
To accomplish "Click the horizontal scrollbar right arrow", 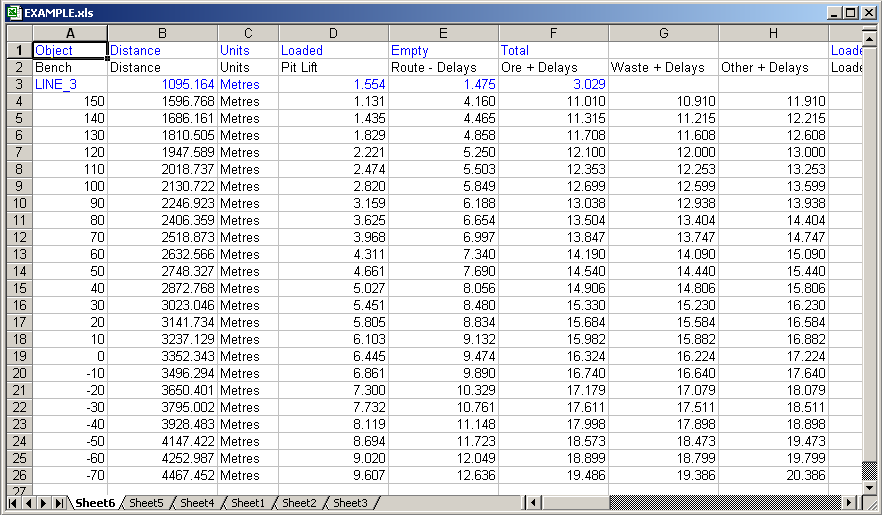I will click(x=850, y=503).
